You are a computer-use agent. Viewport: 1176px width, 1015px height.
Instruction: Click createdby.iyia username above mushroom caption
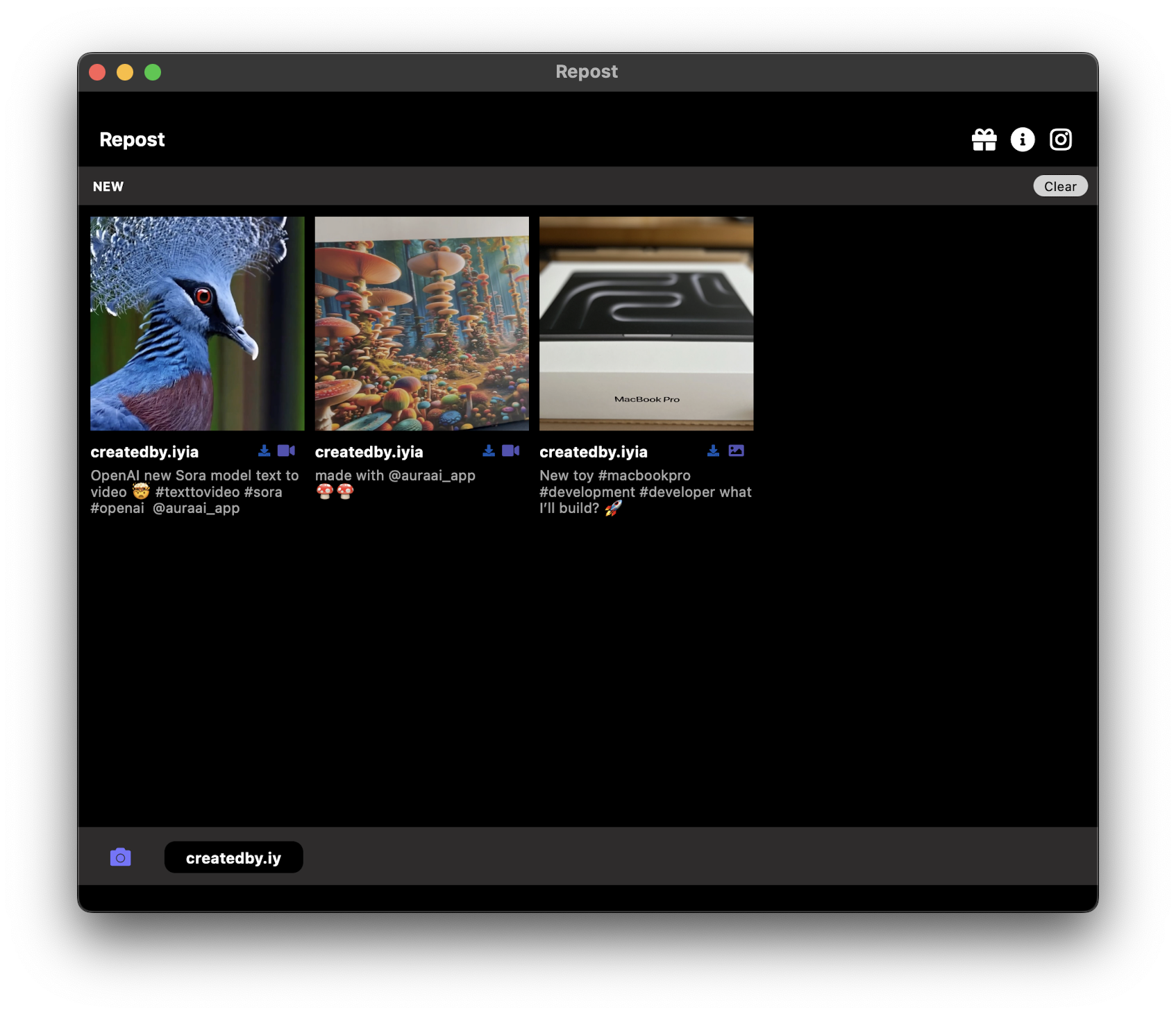[369, 452]
